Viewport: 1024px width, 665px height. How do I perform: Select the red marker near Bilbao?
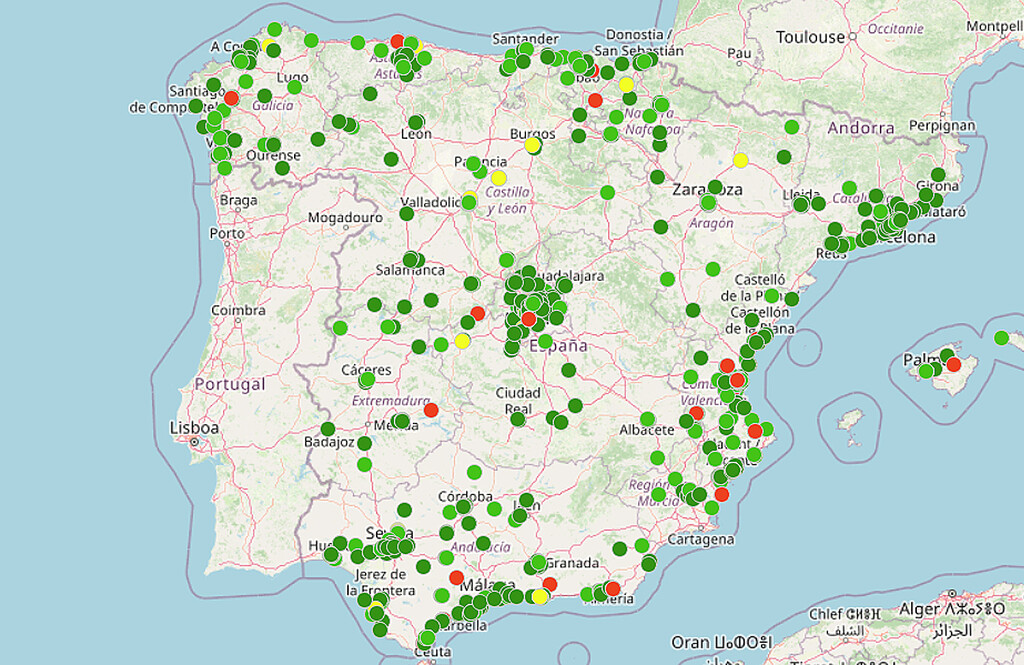pos(594,99)
